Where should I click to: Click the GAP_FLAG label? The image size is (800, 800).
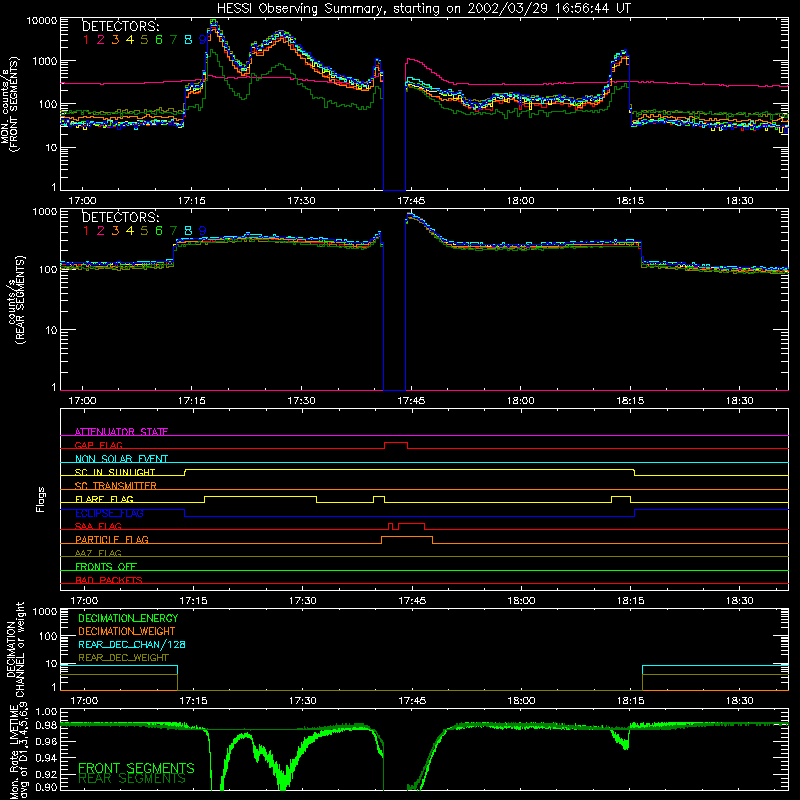[x=98, y=445]
